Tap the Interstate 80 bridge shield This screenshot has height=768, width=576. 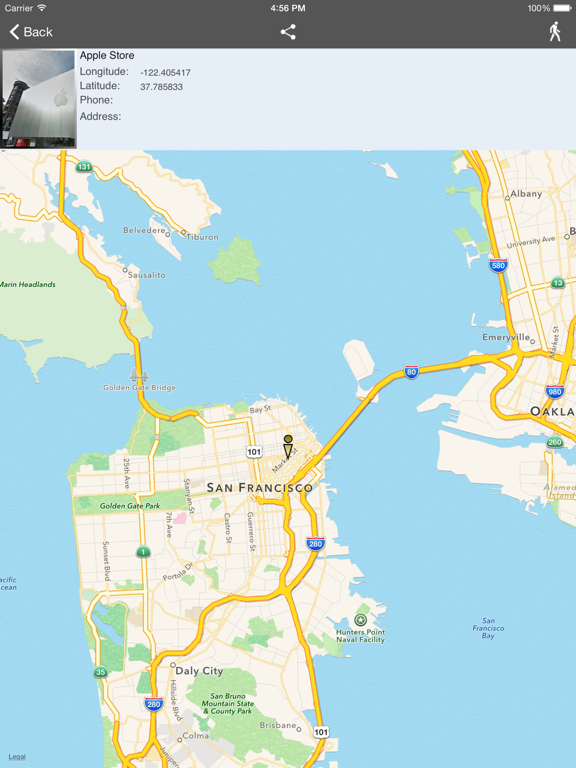pyautogui.click(x=411, y=372)
